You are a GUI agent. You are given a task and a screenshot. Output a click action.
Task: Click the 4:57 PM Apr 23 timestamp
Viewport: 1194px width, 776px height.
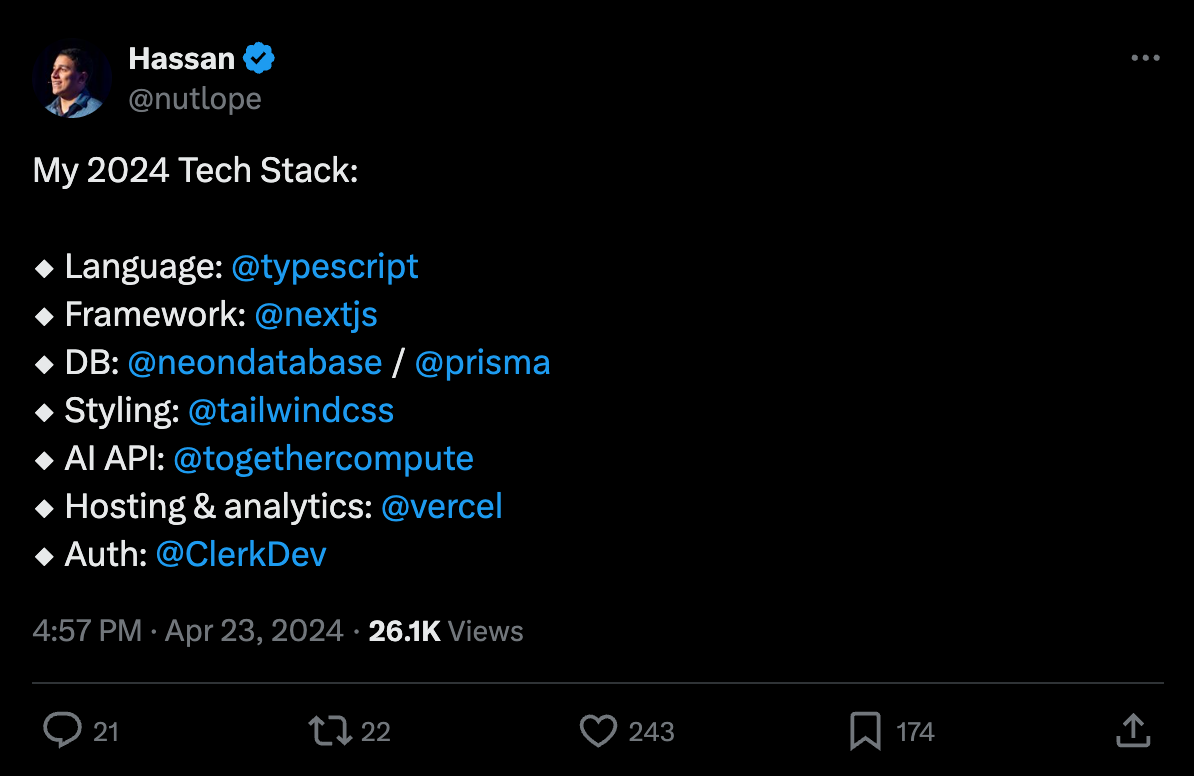tap(188, 631)
